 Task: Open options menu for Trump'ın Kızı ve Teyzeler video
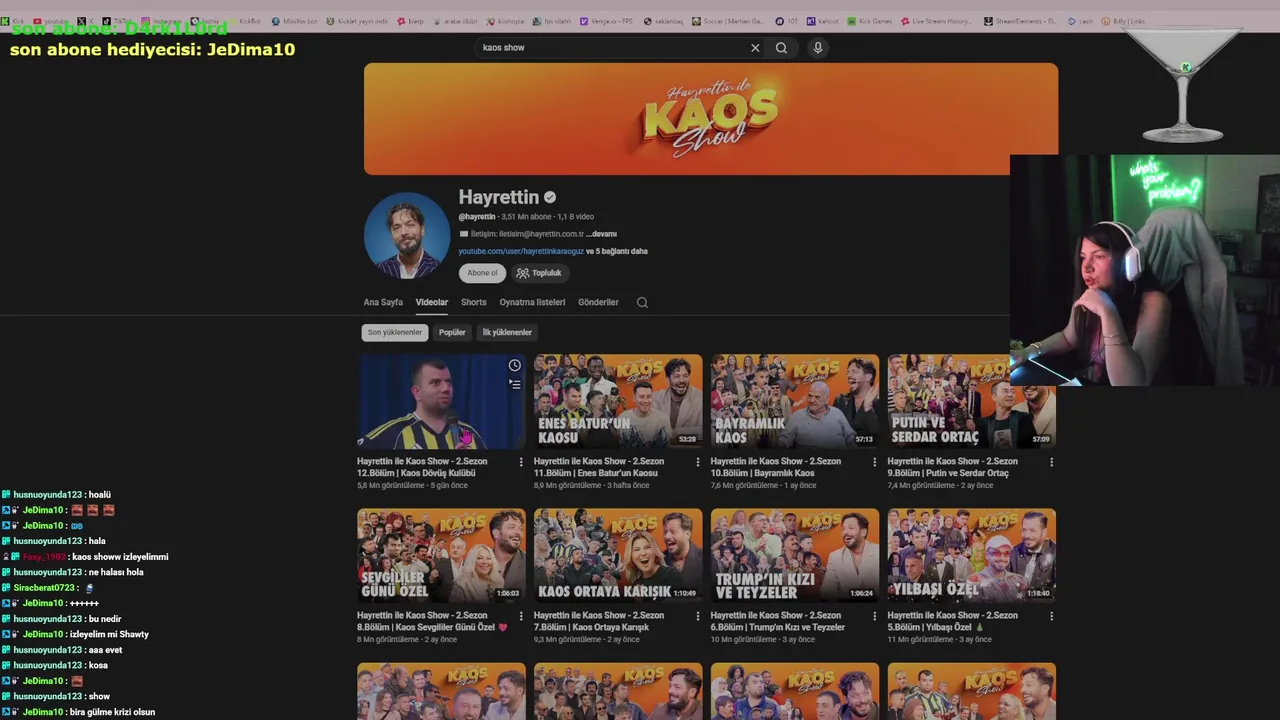[874, 616]
